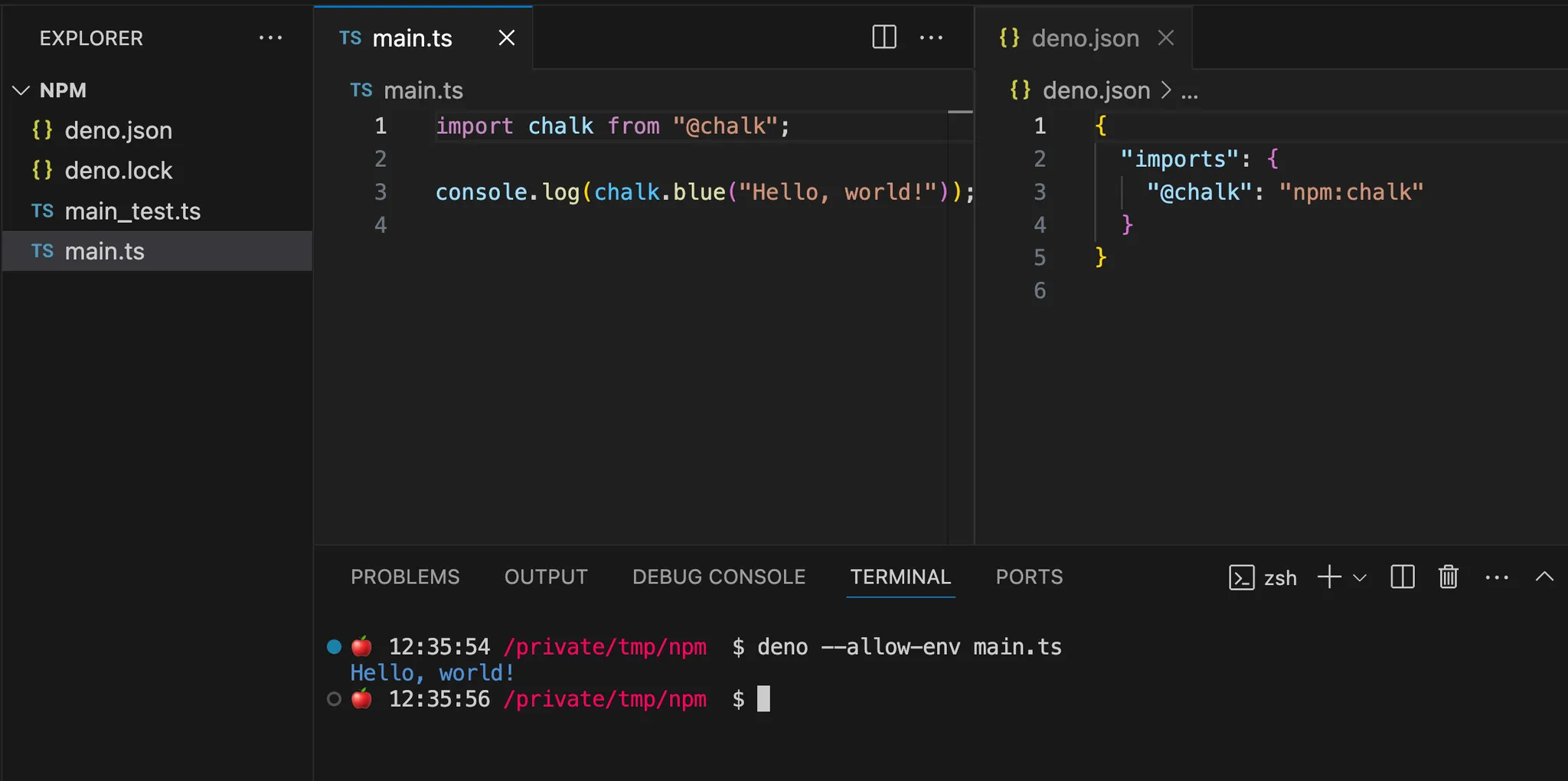Open editor more actions menu
1568x781 pixels.
click(x=932, y=38)
